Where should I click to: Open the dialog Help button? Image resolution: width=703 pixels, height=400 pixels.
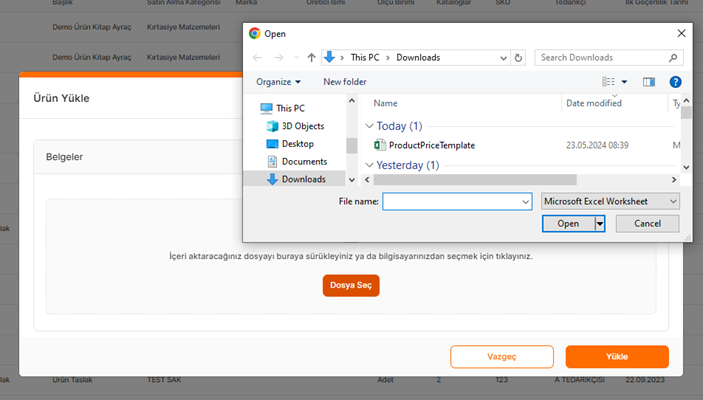(x=675, y=82)
